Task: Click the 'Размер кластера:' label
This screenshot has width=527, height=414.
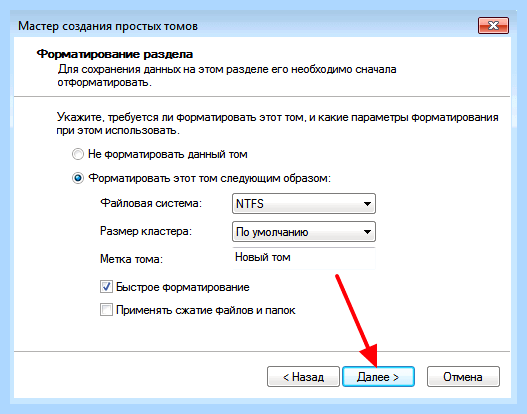Action: (146, 231)
